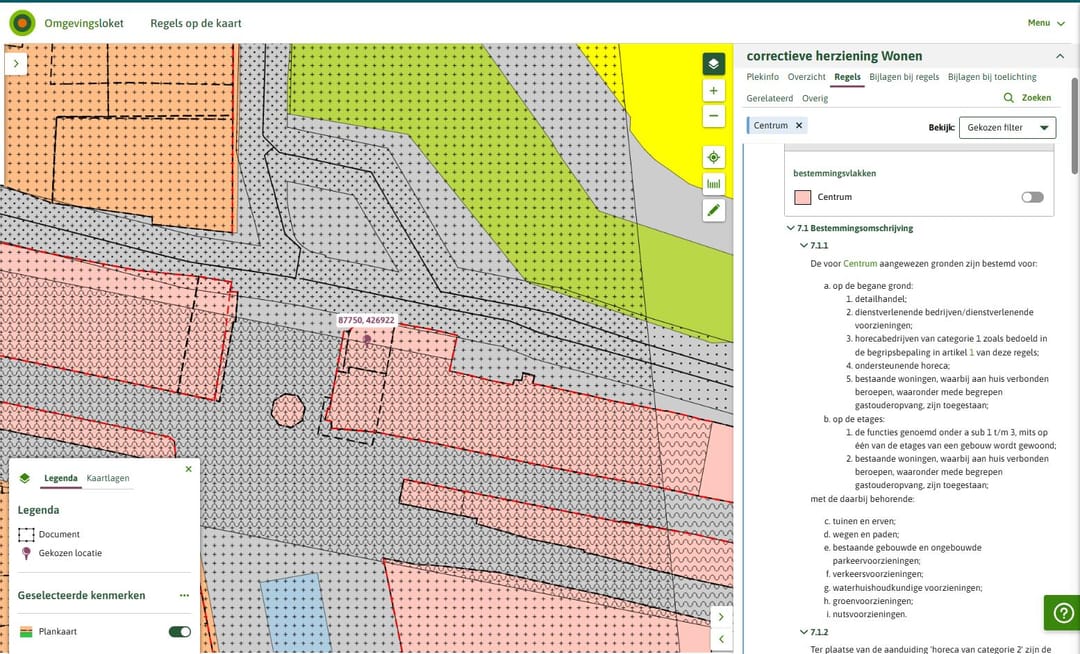Activate the draw pencil tool
Viewport: 1080px width, 654px height.
(x=713, y=210)
